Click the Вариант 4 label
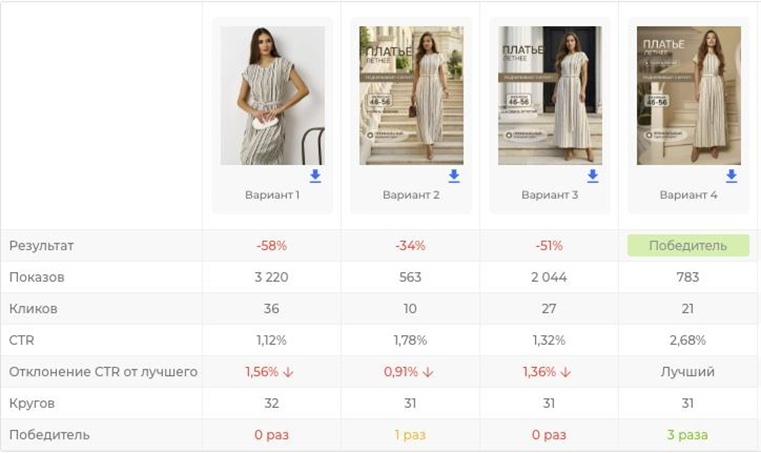This screenshot has height=453, width=761. [x=689, y=195]
